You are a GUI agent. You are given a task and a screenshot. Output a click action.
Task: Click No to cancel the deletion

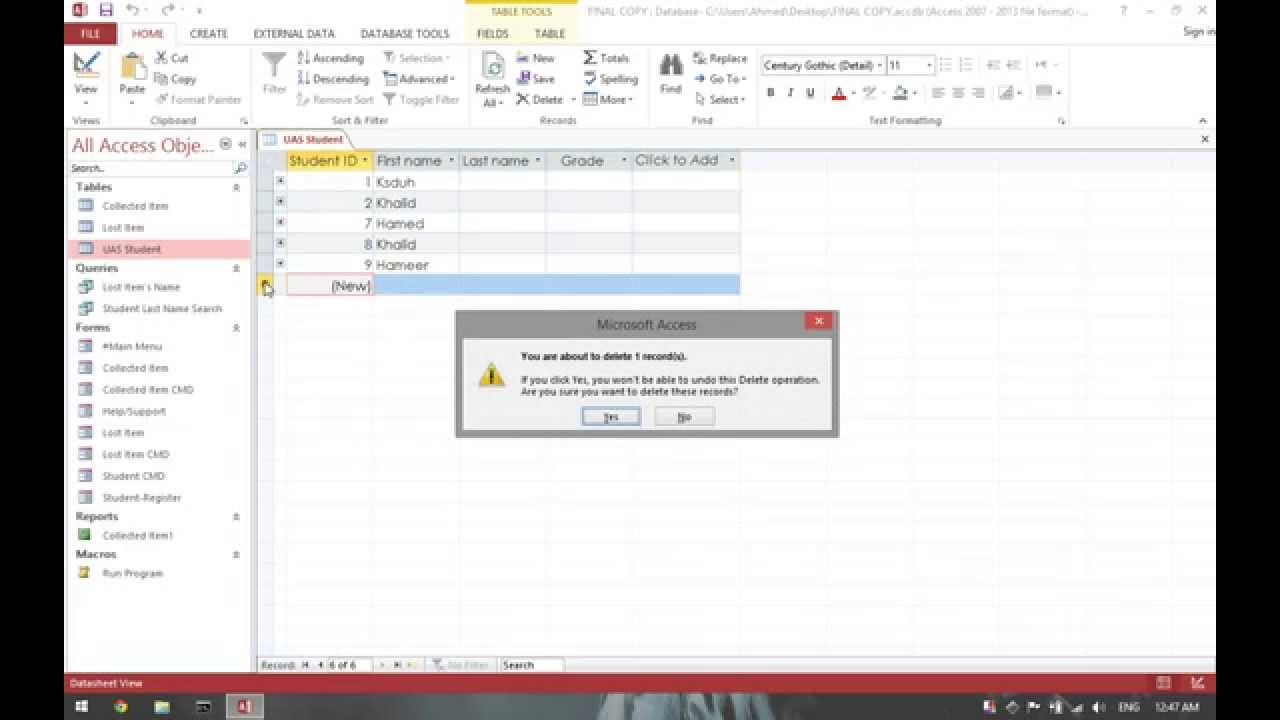[684, 417]
